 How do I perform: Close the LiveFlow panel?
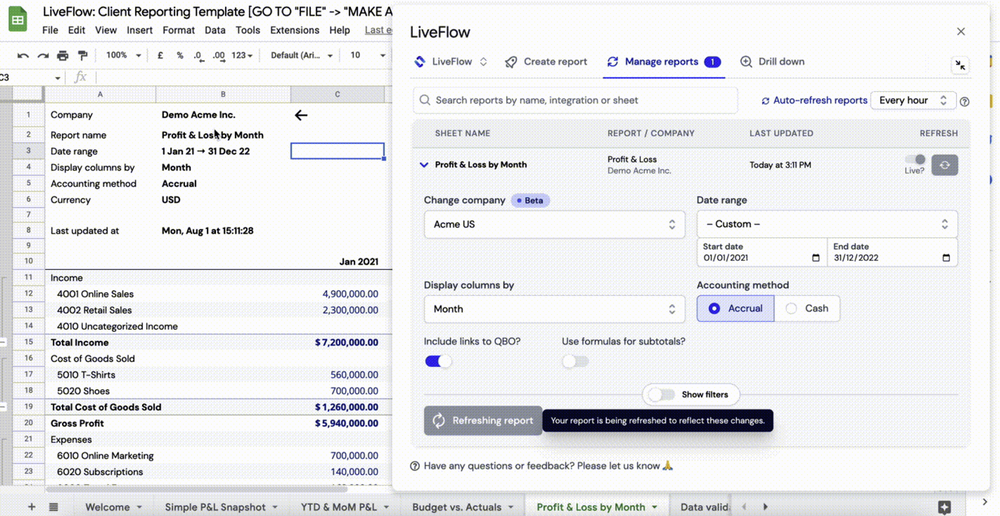coord(960,31)
